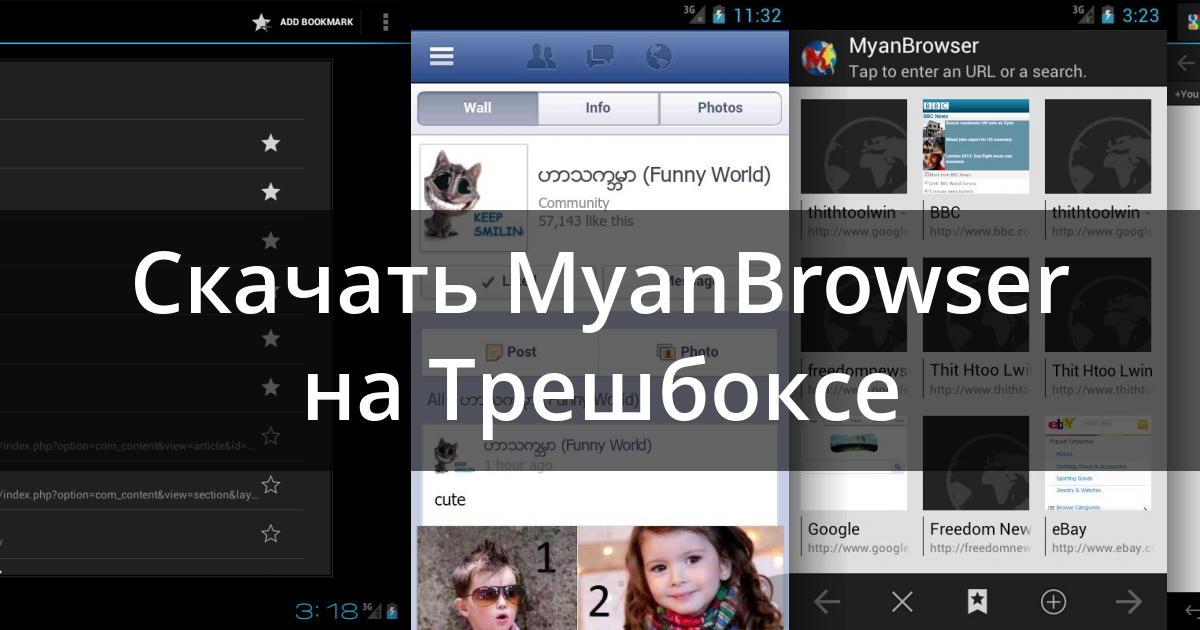
Task: Tap the 11:32 clock in status bar
Action: 757,15
